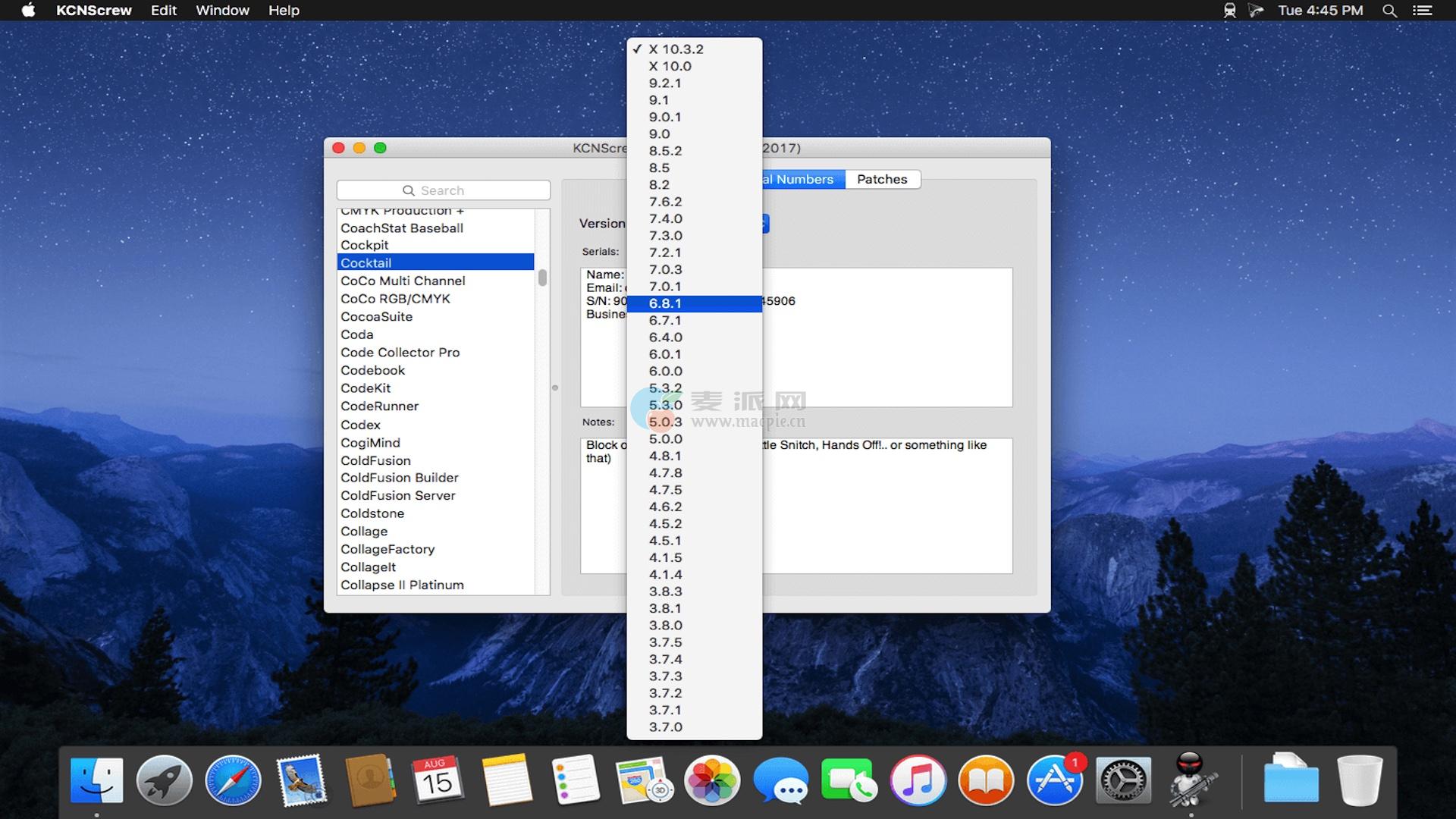Open the Trash in the dock
The height and width of the screenshot is (819, 1456).
click(x=1359, y=780)
